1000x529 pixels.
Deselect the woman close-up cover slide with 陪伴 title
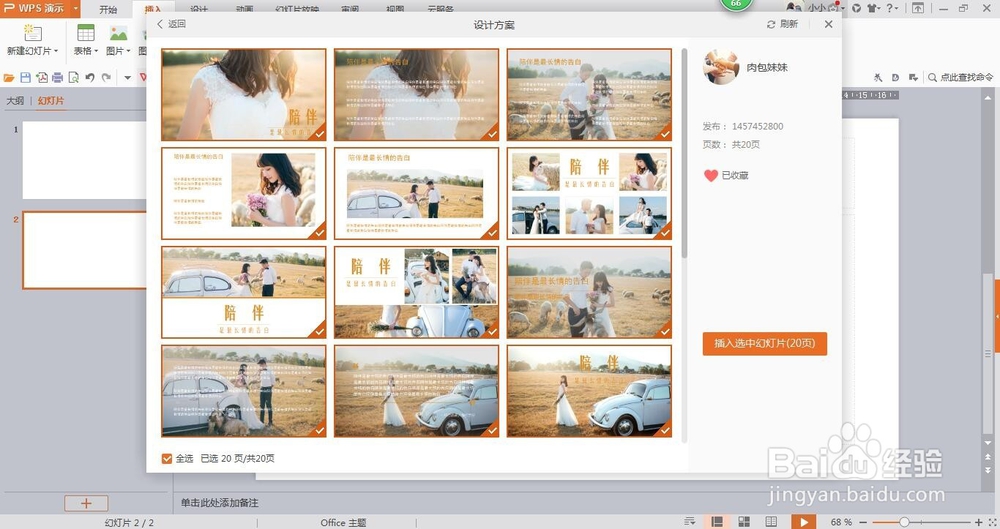pos(244,94)
